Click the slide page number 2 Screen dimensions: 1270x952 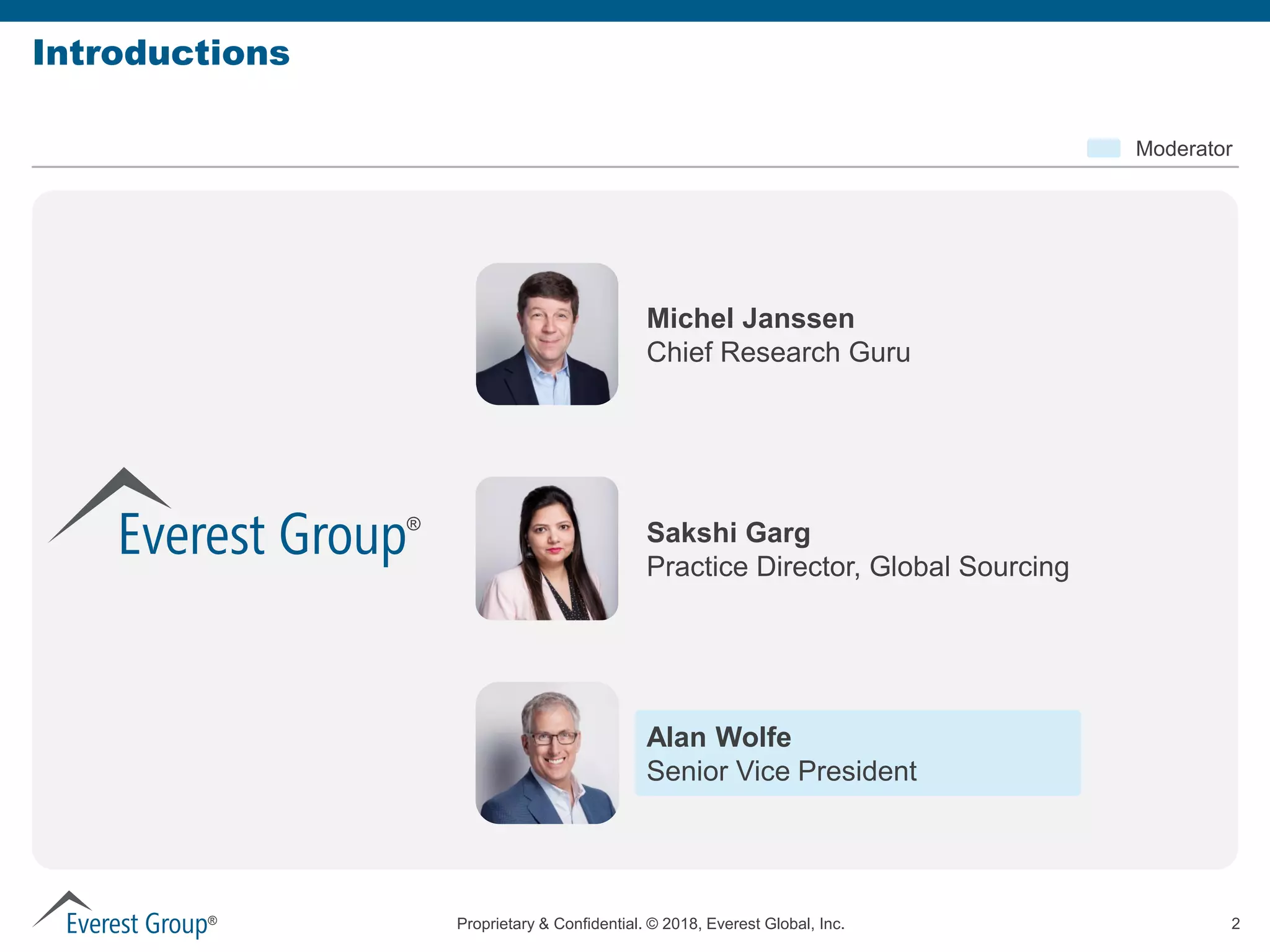pyautogui.click(x=1235, y=924)
